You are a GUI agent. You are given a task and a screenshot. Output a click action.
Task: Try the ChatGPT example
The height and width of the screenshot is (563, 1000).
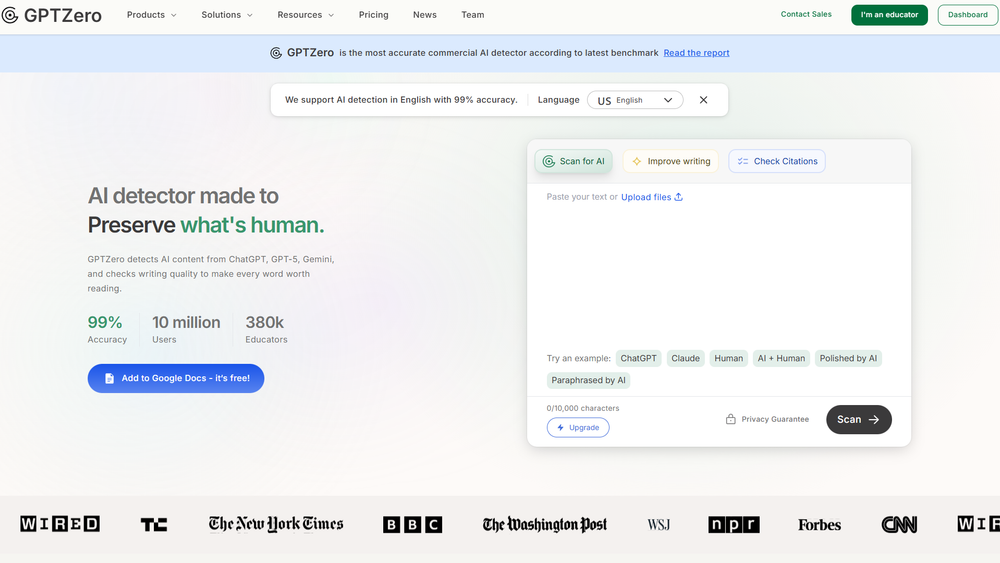(638, 358)
